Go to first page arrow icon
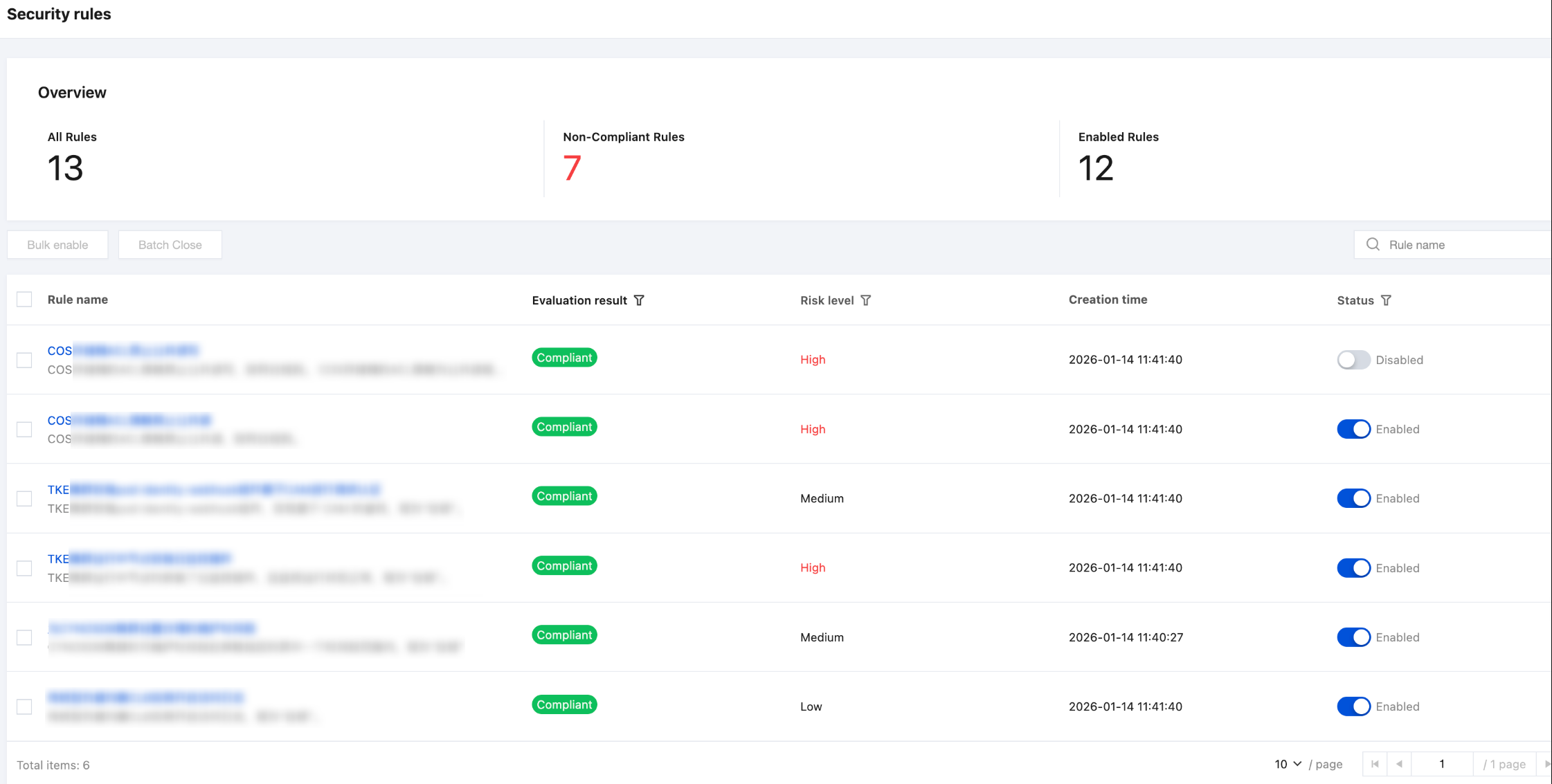 pos(1375,764)
